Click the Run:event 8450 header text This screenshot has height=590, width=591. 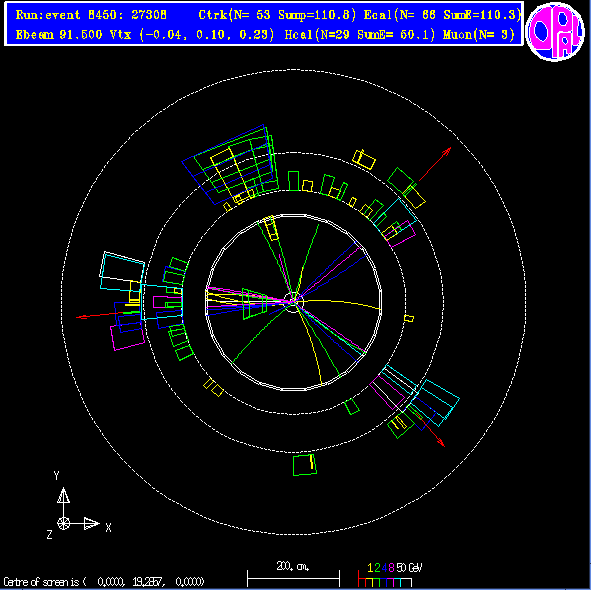(91, 15)
